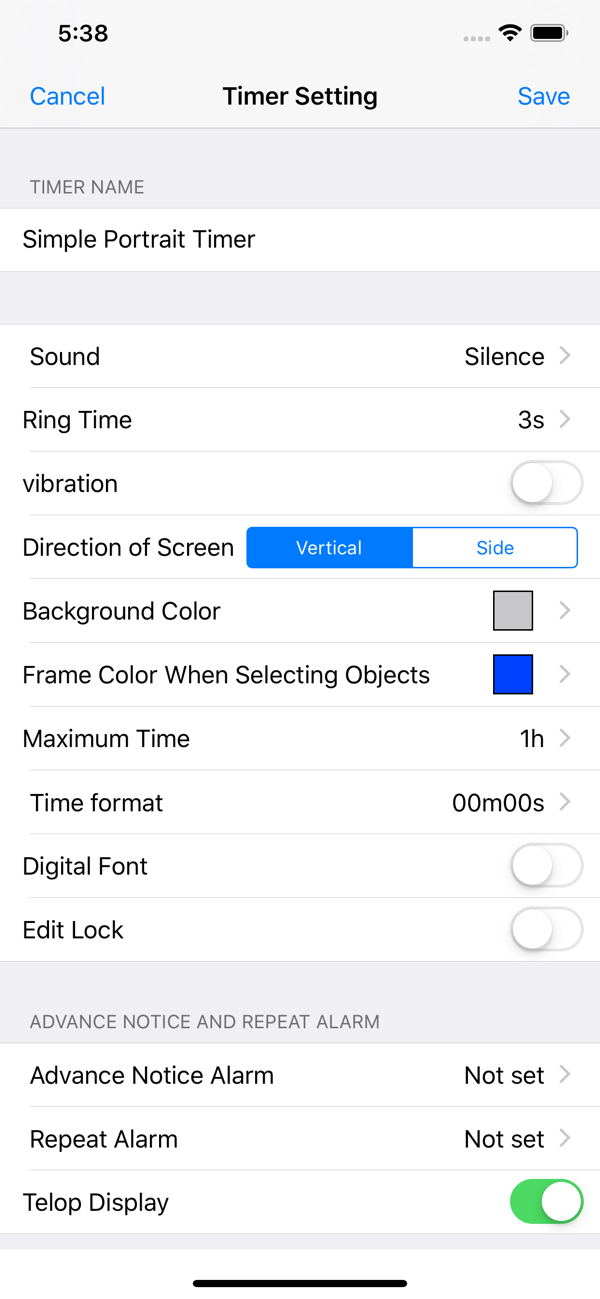The image size is (600, 1299).
Task: Tap Advance Notice Alarm chevron
Action: point(565,1075)
